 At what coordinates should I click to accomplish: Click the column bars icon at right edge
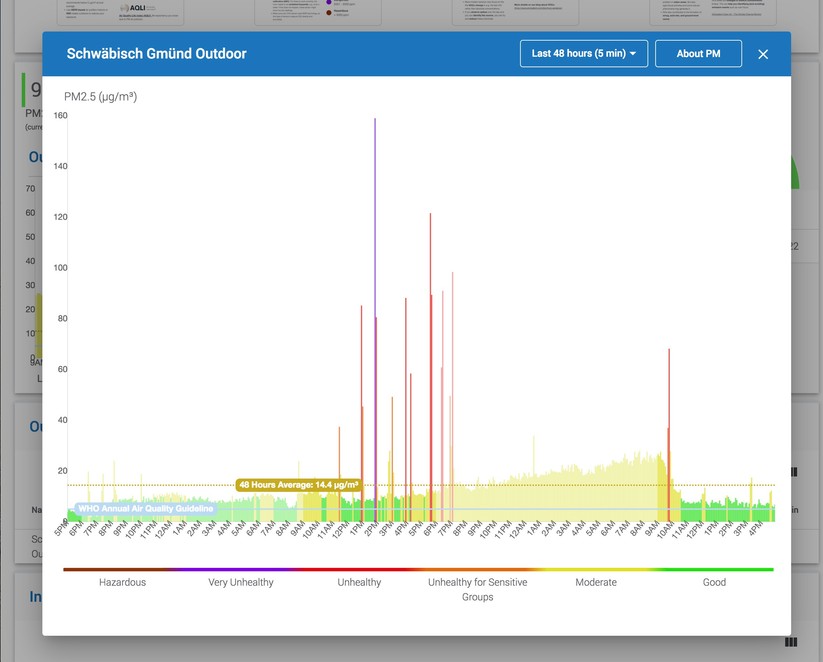[793, 472]
